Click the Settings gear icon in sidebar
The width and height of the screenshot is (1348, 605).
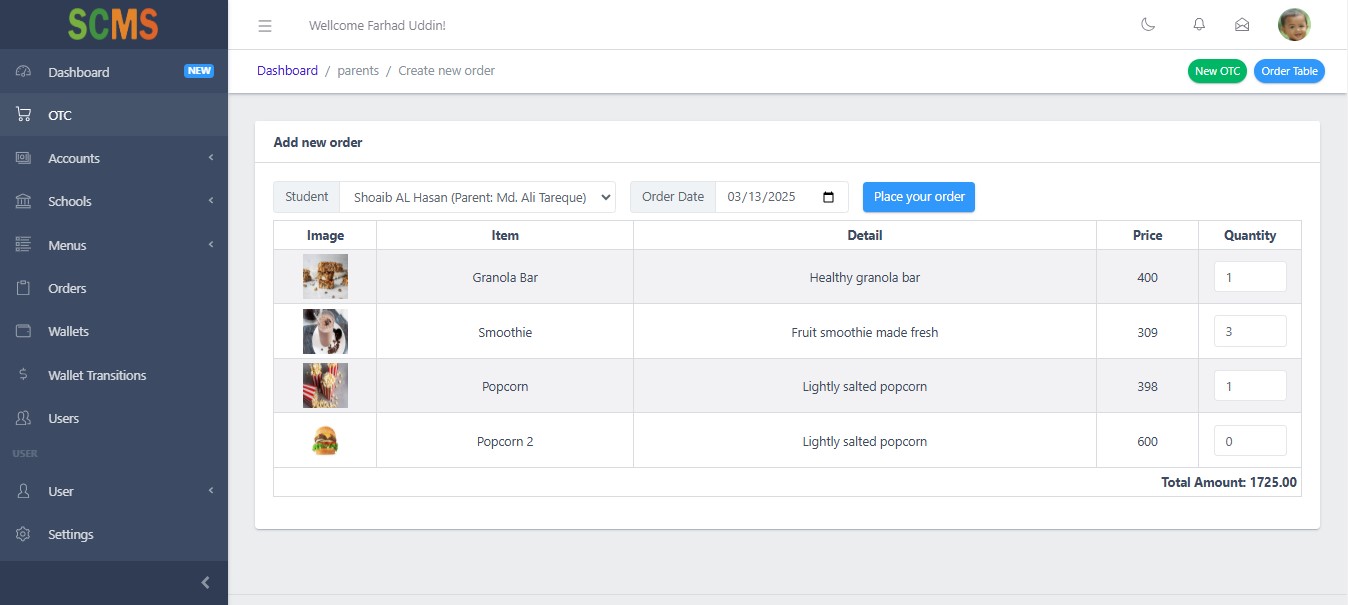click(24, 534)
